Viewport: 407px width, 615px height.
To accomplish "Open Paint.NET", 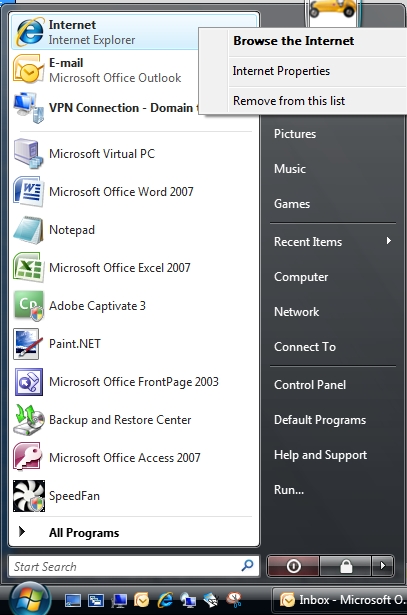I will tap(133, 344).
